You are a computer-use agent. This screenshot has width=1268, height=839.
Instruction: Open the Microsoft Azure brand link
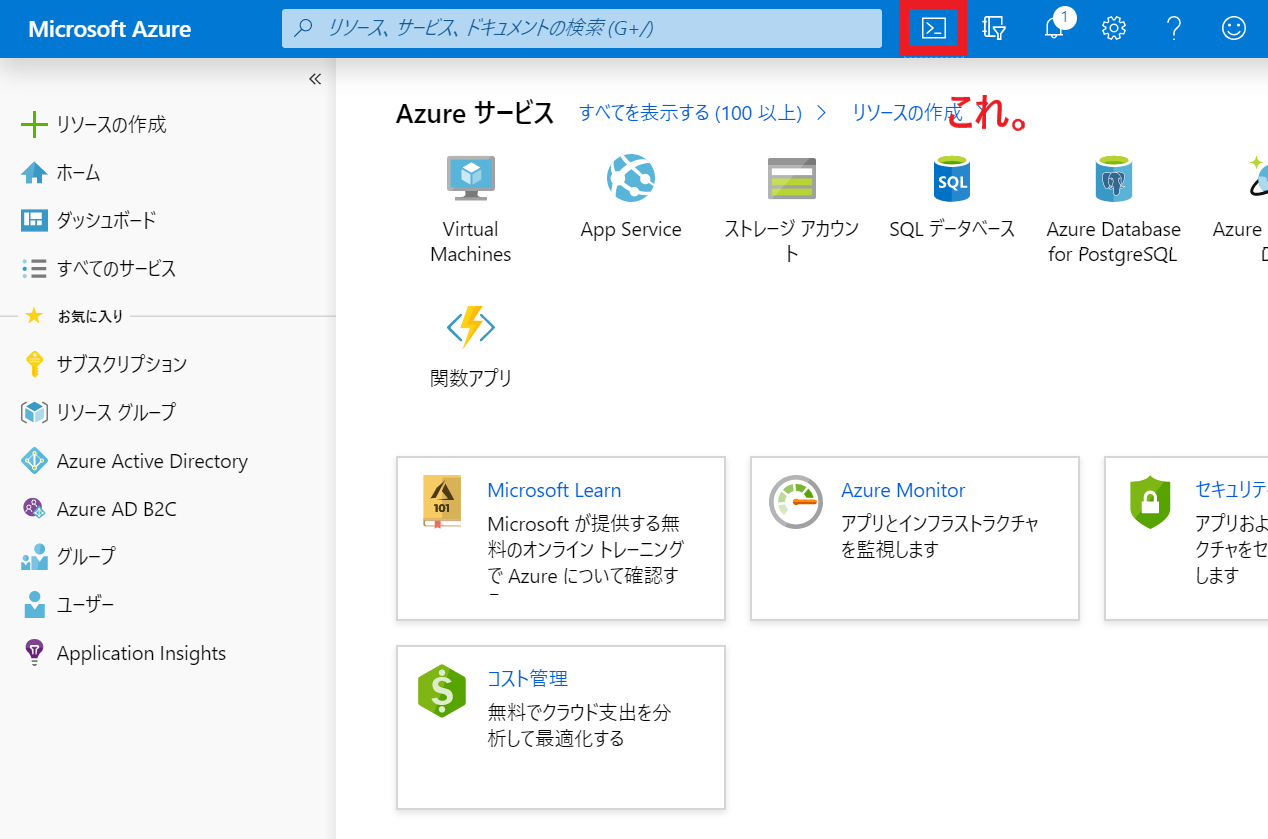tap(110, 29)
